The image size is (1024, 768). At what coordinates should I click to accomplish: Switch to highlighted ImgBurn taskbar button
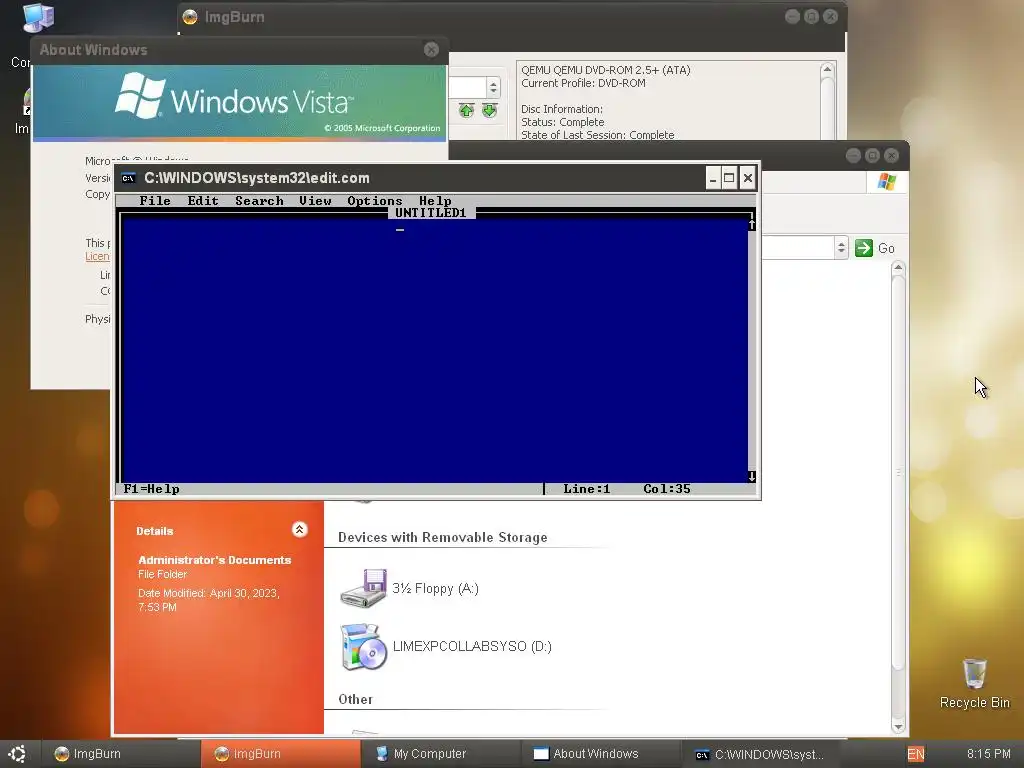280,754
